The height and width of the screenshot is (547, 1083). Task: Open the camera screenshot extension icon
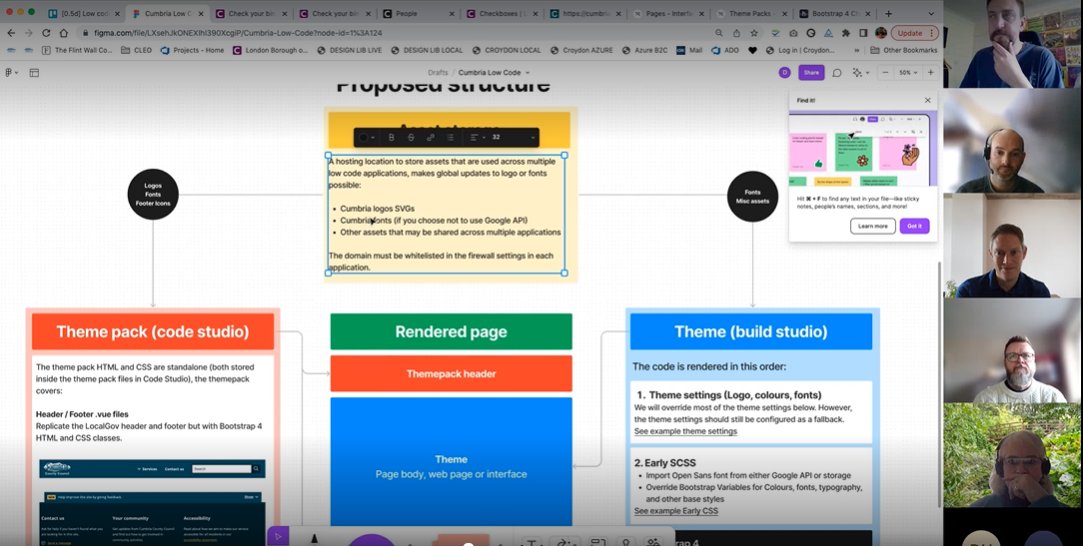(793, 32)
